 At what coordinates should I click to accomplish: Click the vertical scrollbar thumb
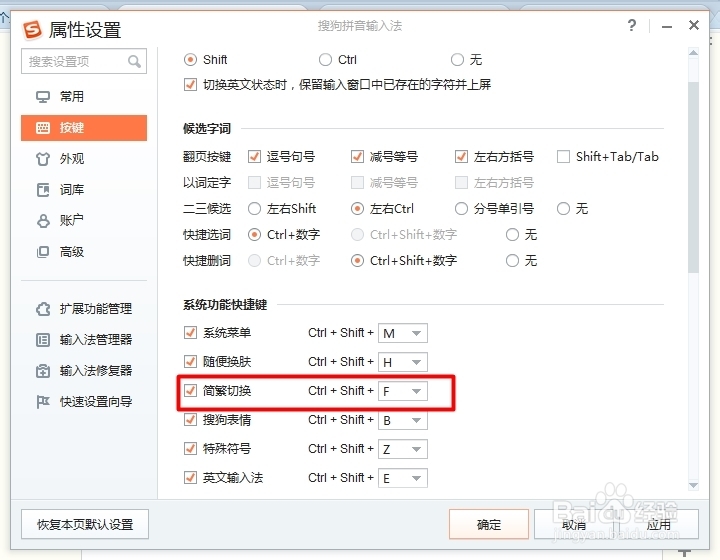(693, 177)
